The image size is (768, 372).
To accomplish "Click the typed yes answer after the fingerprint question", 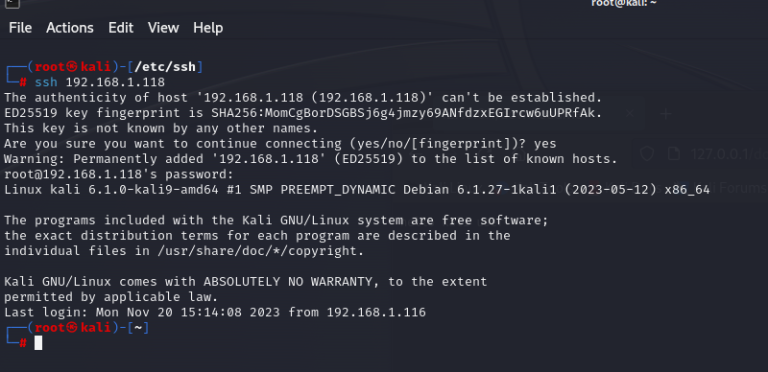I will (545, 144).
